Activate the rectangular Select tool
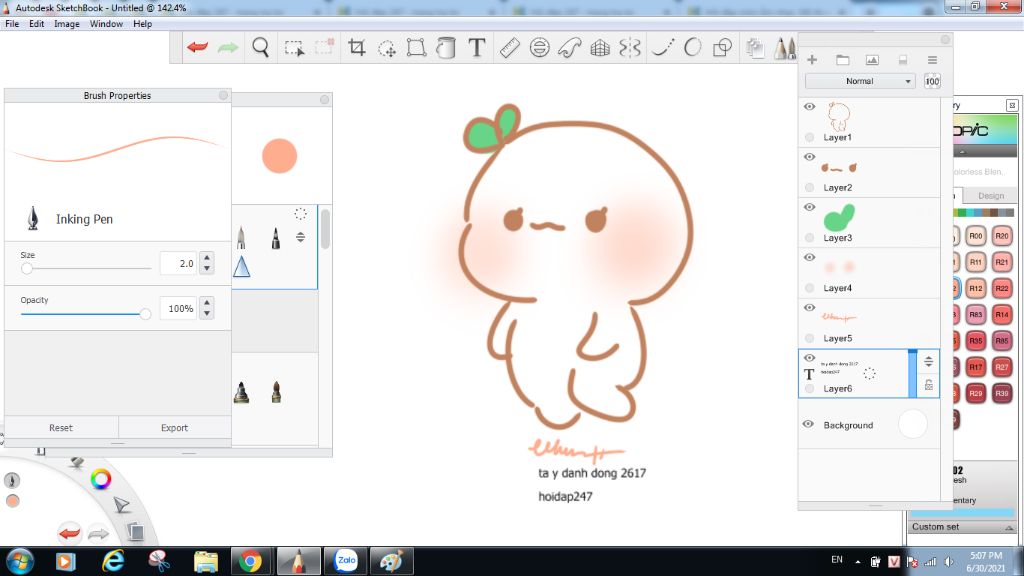Viewport: 1024px width, 576px height. (x=295, y=48)
